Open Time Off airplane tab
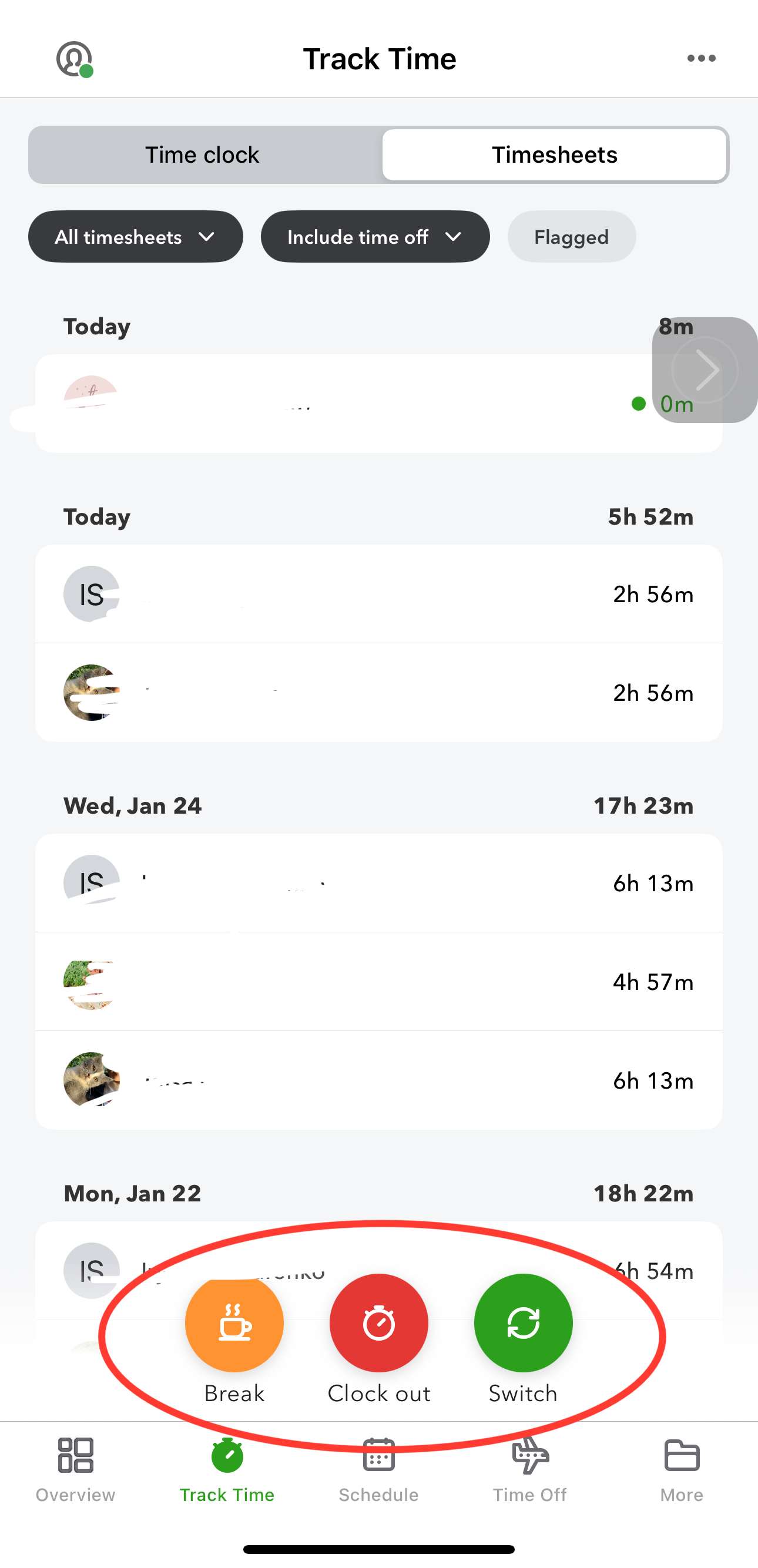 [529, 1469]
